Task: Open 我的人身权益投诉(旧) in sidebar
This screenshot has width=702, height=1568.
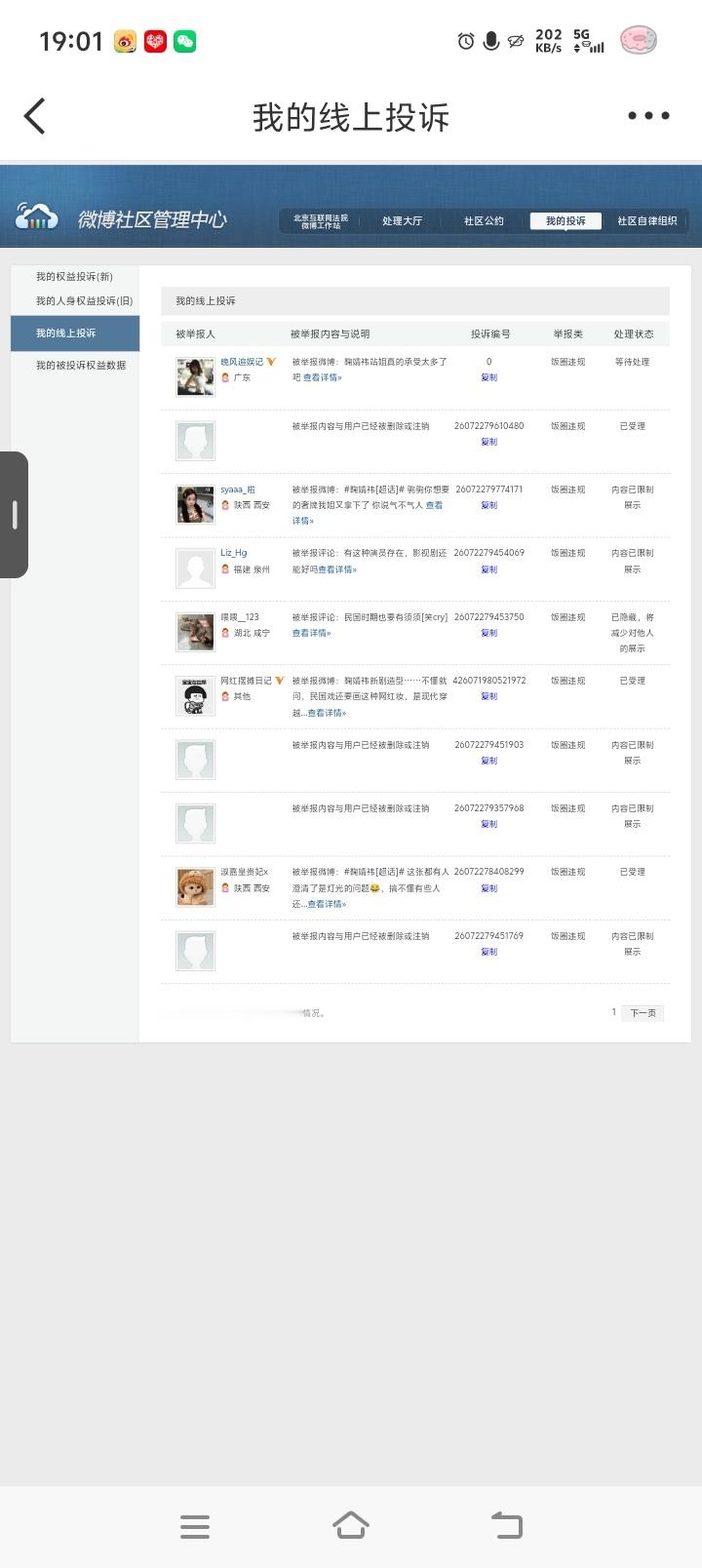Action: [84, 300]
